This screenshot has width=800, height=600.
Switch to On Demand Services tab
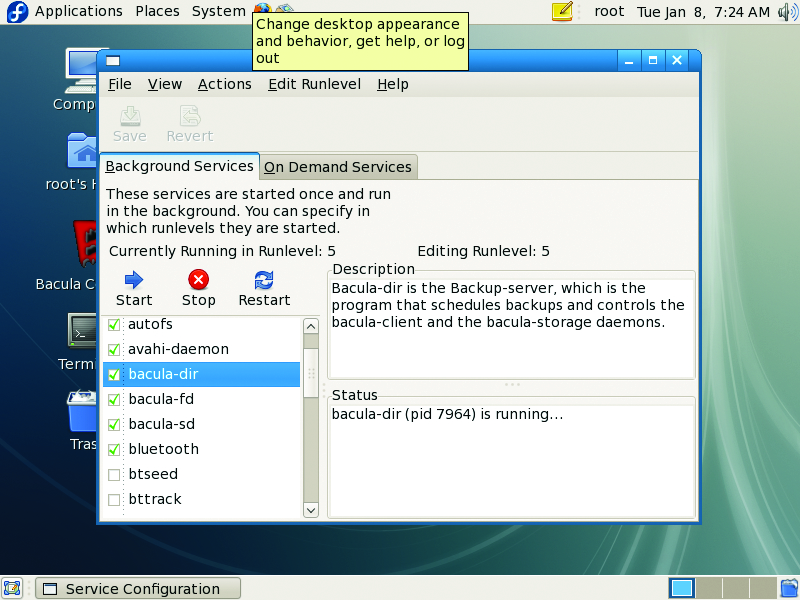pos(337,167)
